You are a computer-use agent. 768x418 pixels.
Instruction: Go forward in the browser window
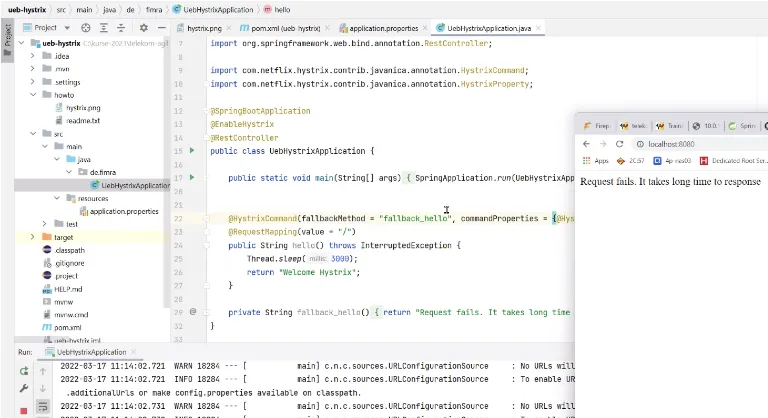click(x=603, y=144)
